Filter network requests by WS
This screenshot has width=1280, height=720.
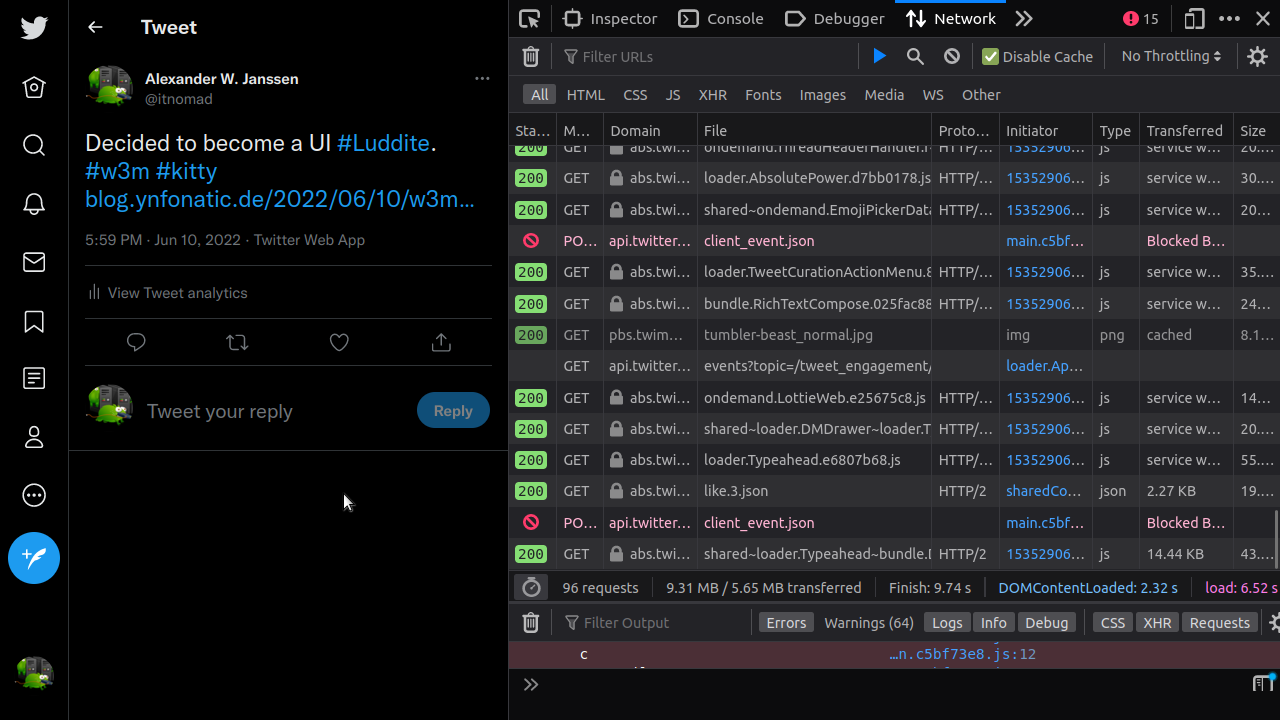tap(933, 95)
